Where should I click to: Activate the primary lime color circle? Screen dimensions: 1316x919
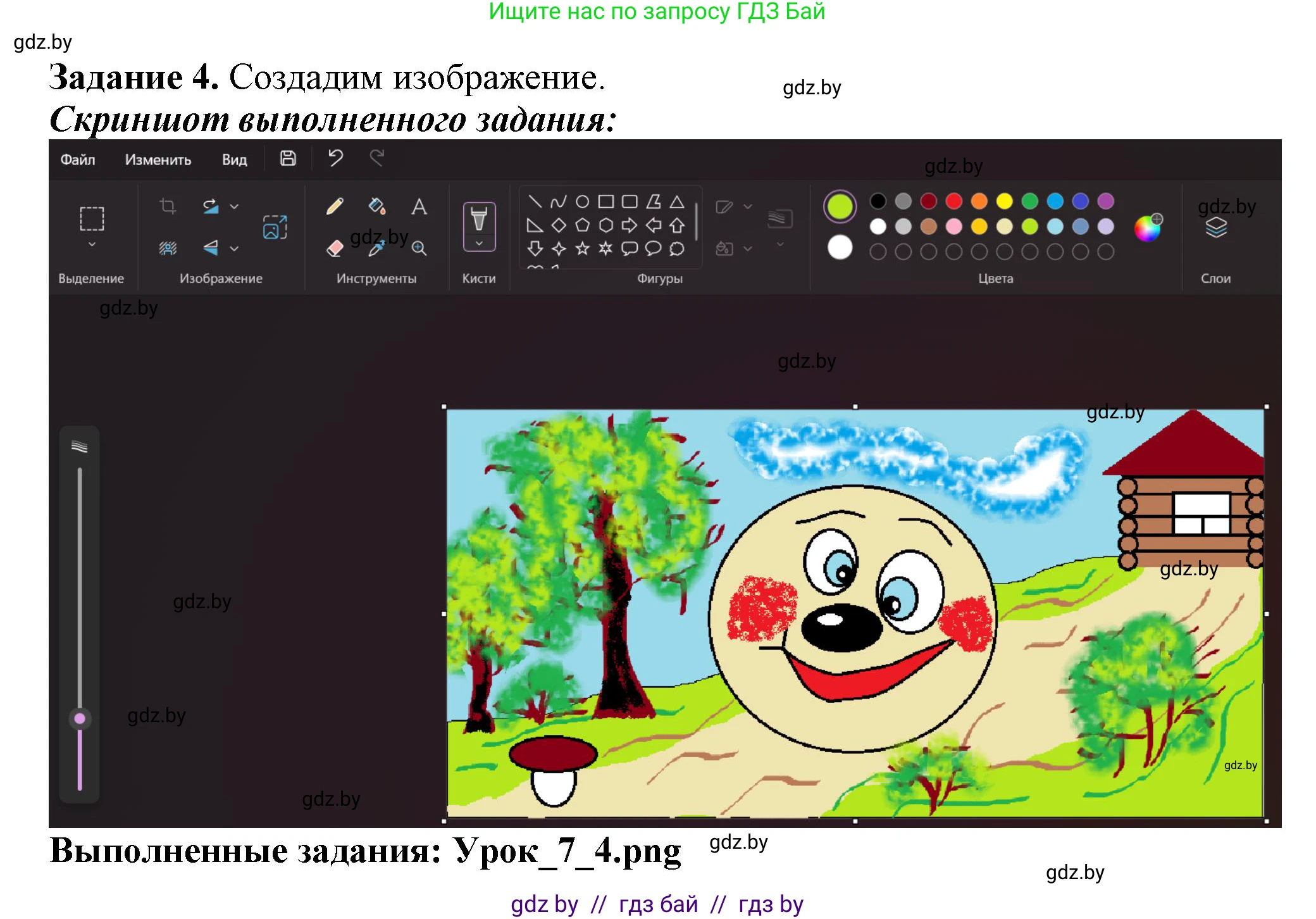[x=840, y=206]
